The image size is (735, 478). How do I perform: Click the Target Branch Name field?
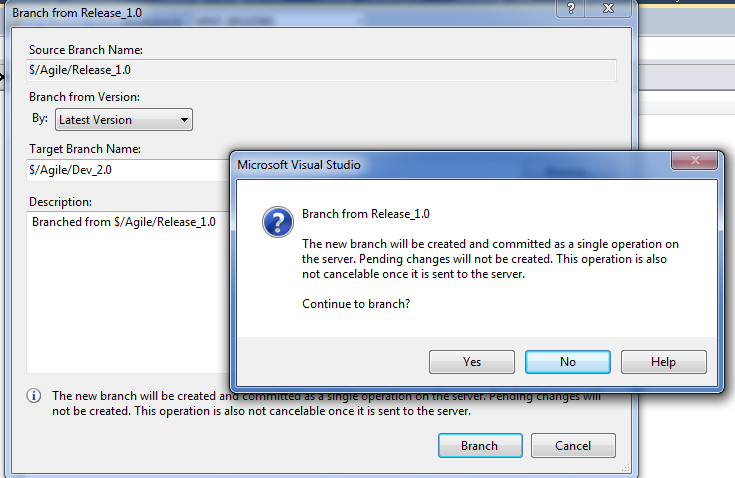pos(128,170)
